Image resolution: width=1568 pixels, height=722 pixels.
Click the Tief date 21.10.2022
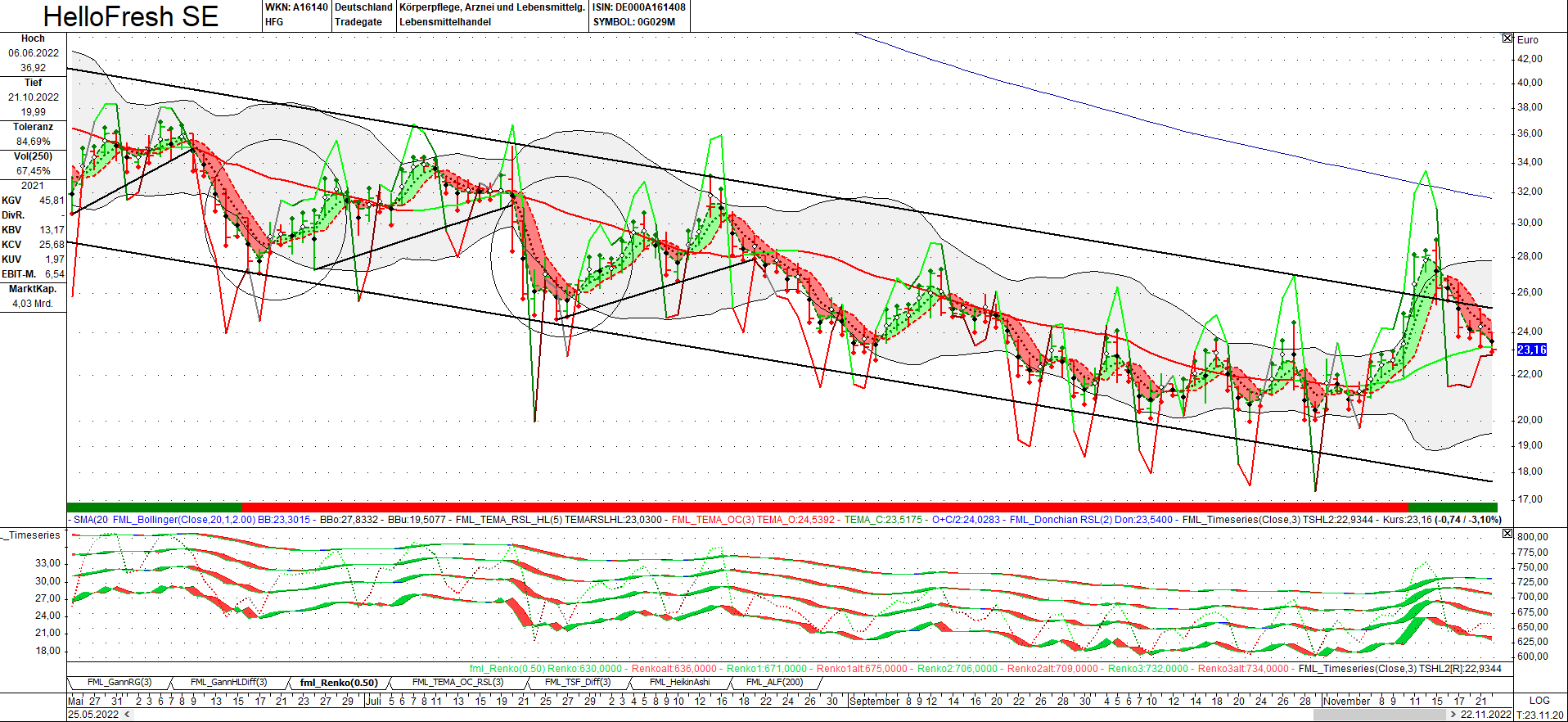click(34, 97)
